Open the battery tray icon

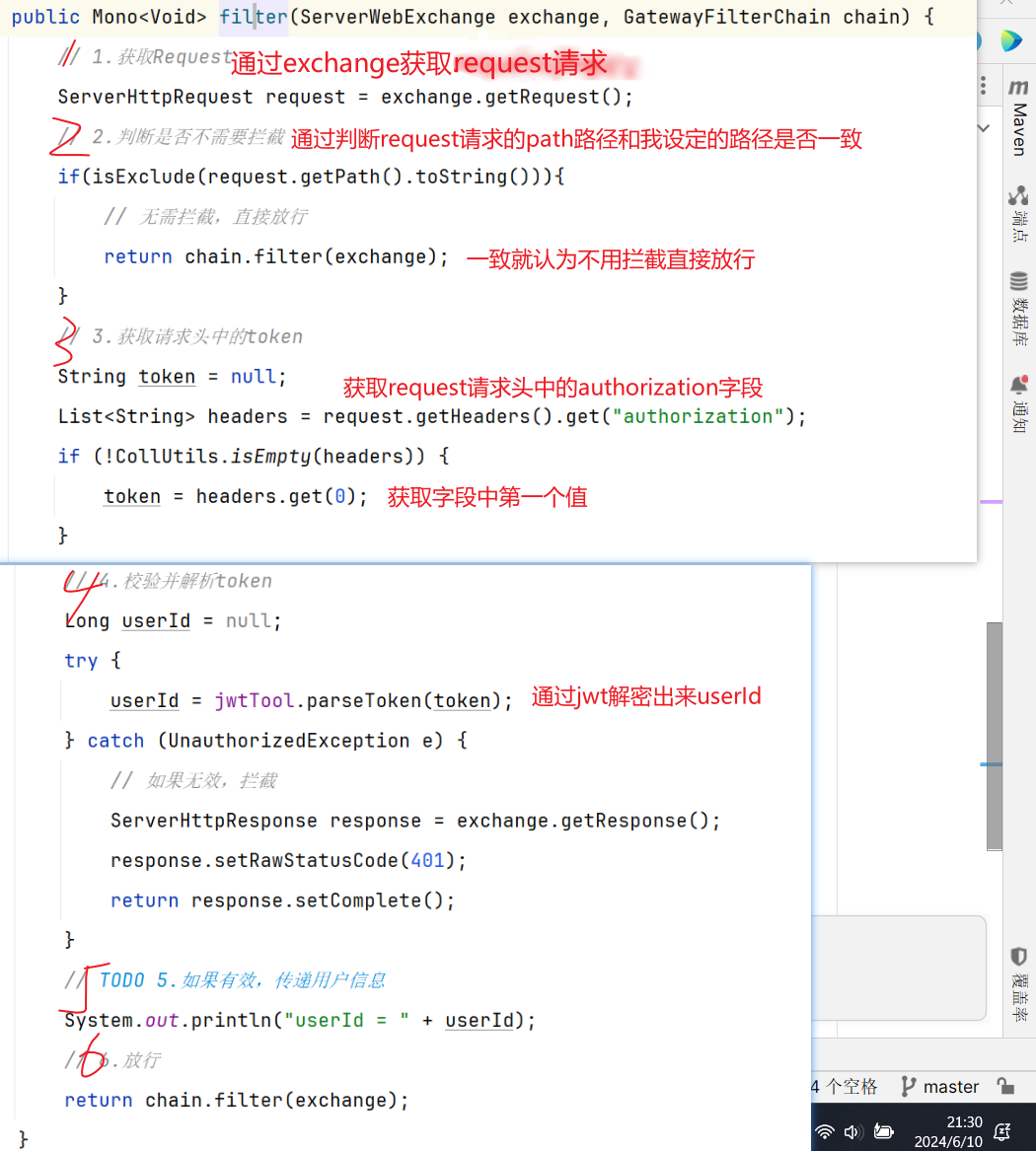click(x=883, y=1132)
